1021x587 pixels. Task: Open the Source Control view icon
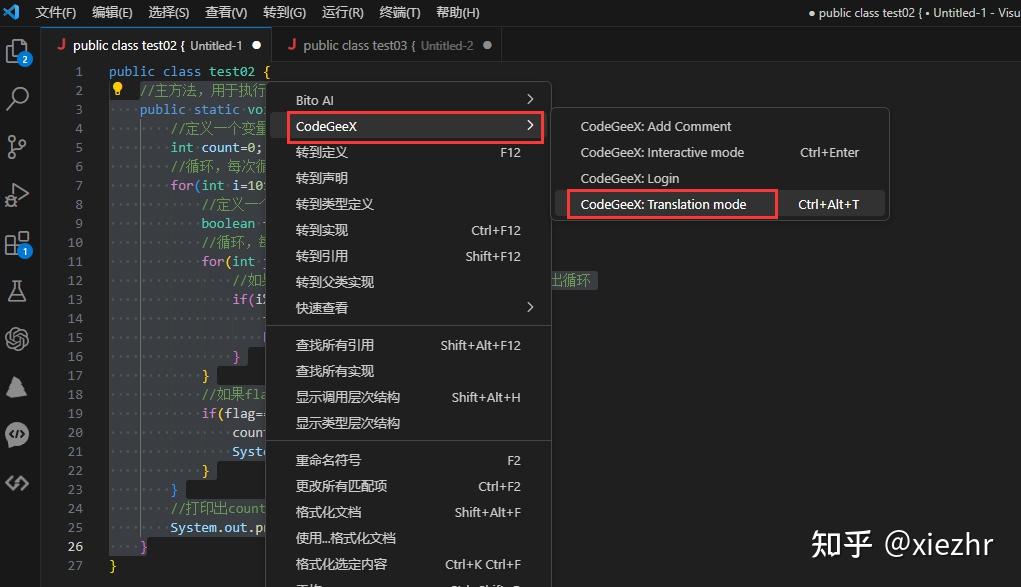pos(17,147)
